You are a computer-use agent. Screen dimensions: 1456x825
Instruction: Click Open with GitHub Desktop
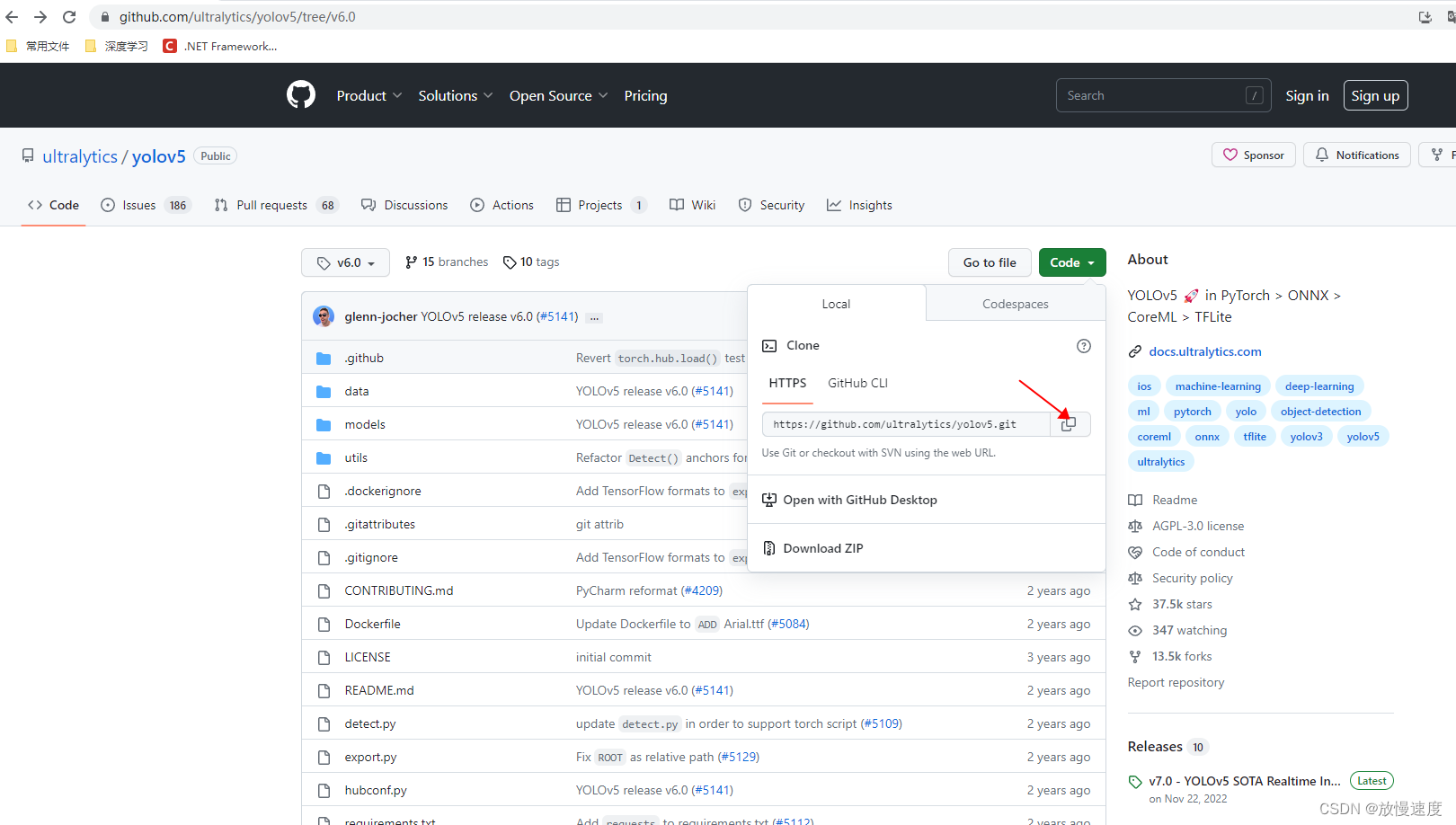tap(860, 500)
